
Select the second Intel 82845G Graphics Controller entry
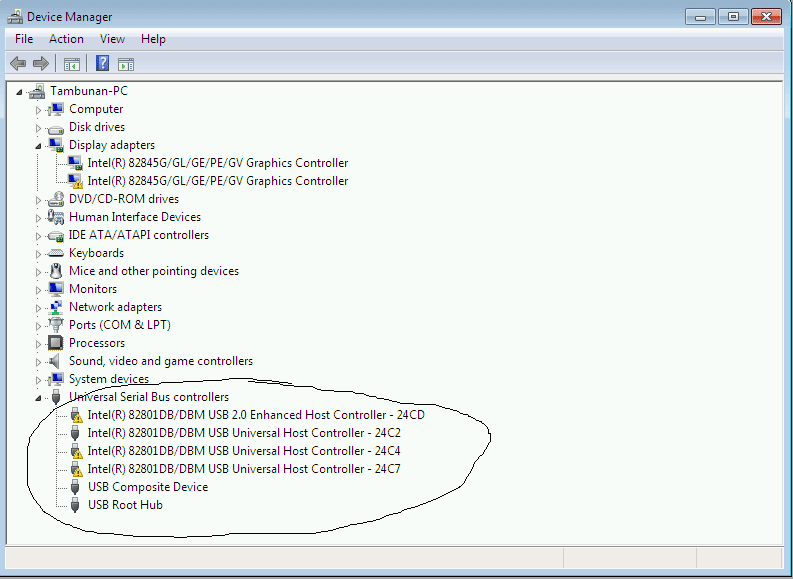point(217,181)
